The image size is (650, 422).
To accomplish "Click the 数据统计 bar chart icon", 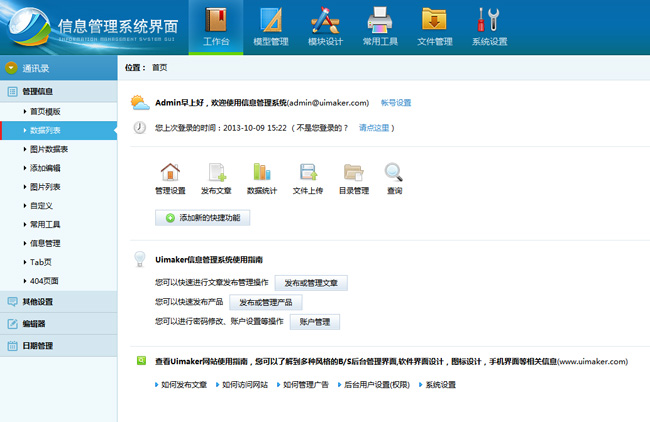I will tap(262, 171).
